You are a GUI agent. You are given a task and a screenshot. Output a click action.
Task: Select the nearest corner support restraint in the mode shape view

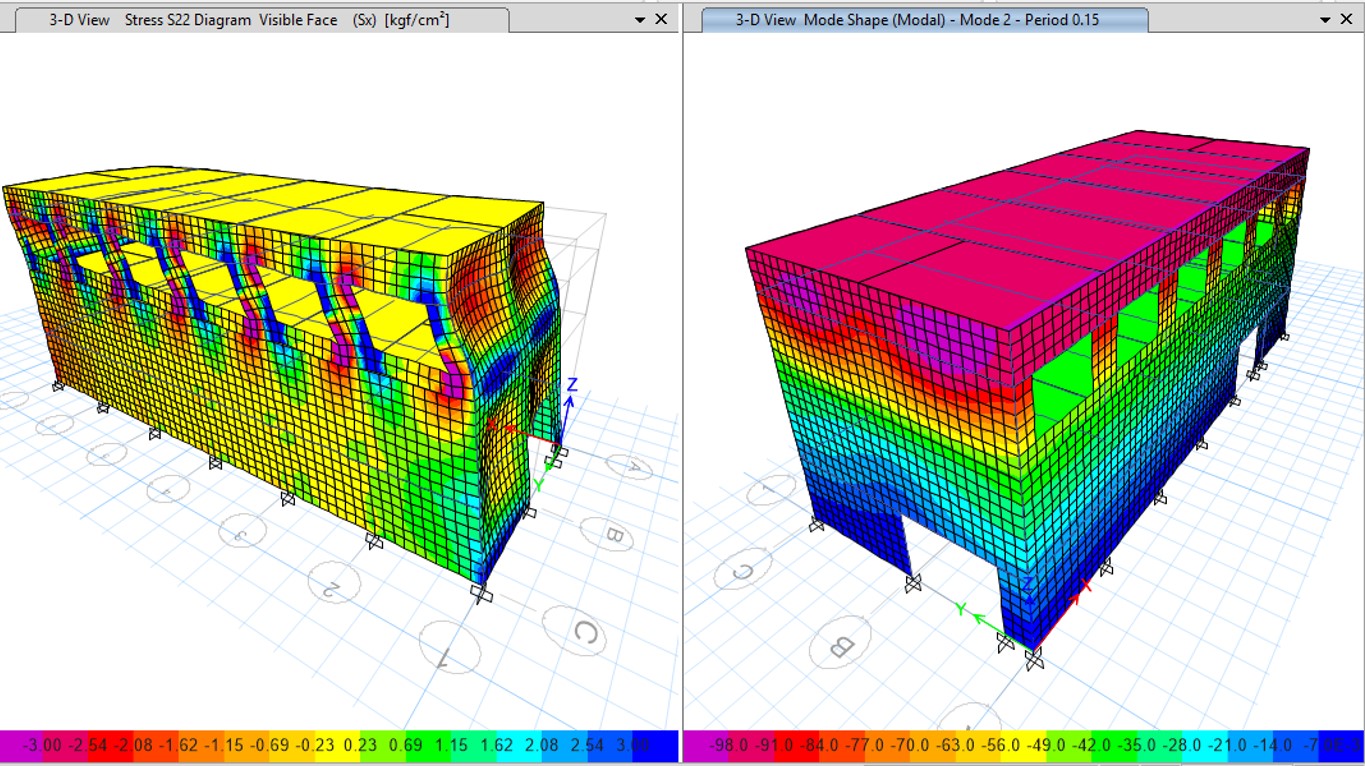click(1033, 656)
